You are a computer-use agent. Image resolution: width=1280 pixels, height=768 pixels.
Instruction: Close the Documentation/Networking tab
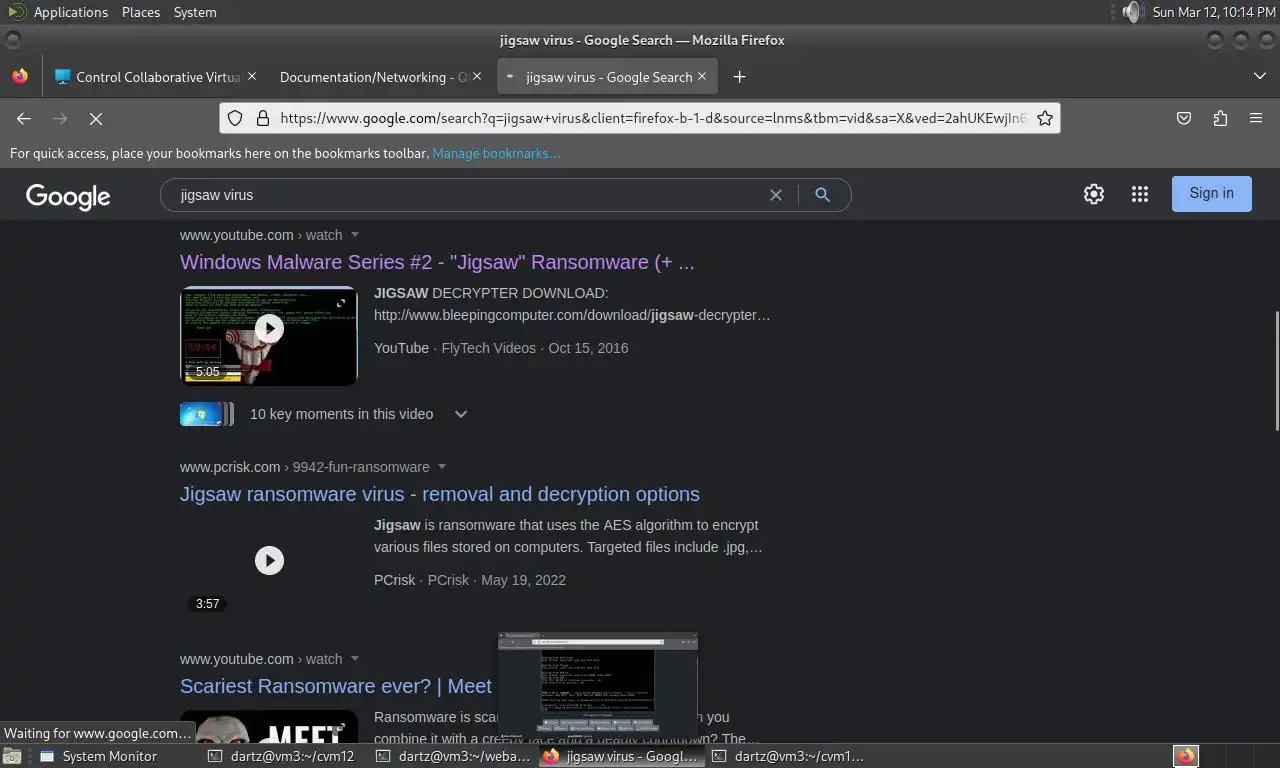477,76
